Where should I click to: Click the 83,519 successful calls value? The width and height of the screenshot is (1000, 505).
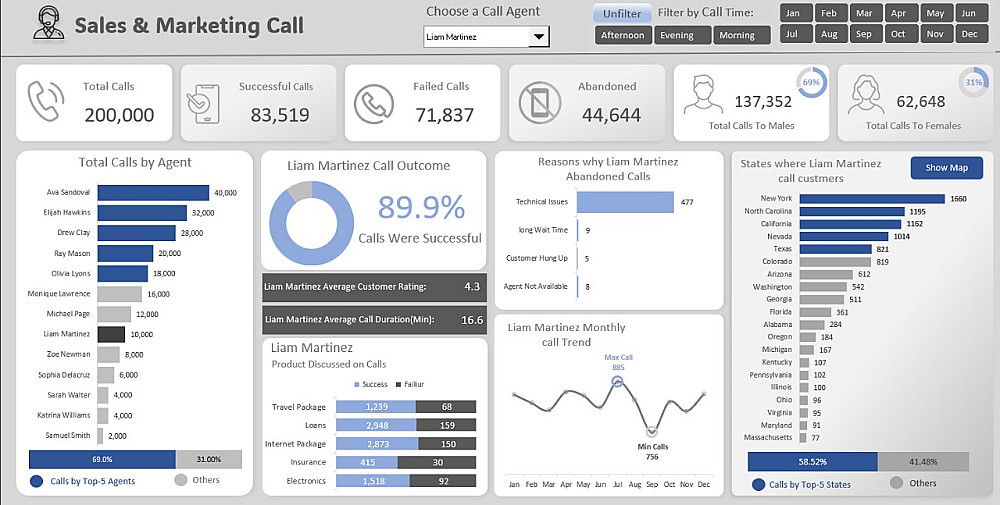pos(279,115)
